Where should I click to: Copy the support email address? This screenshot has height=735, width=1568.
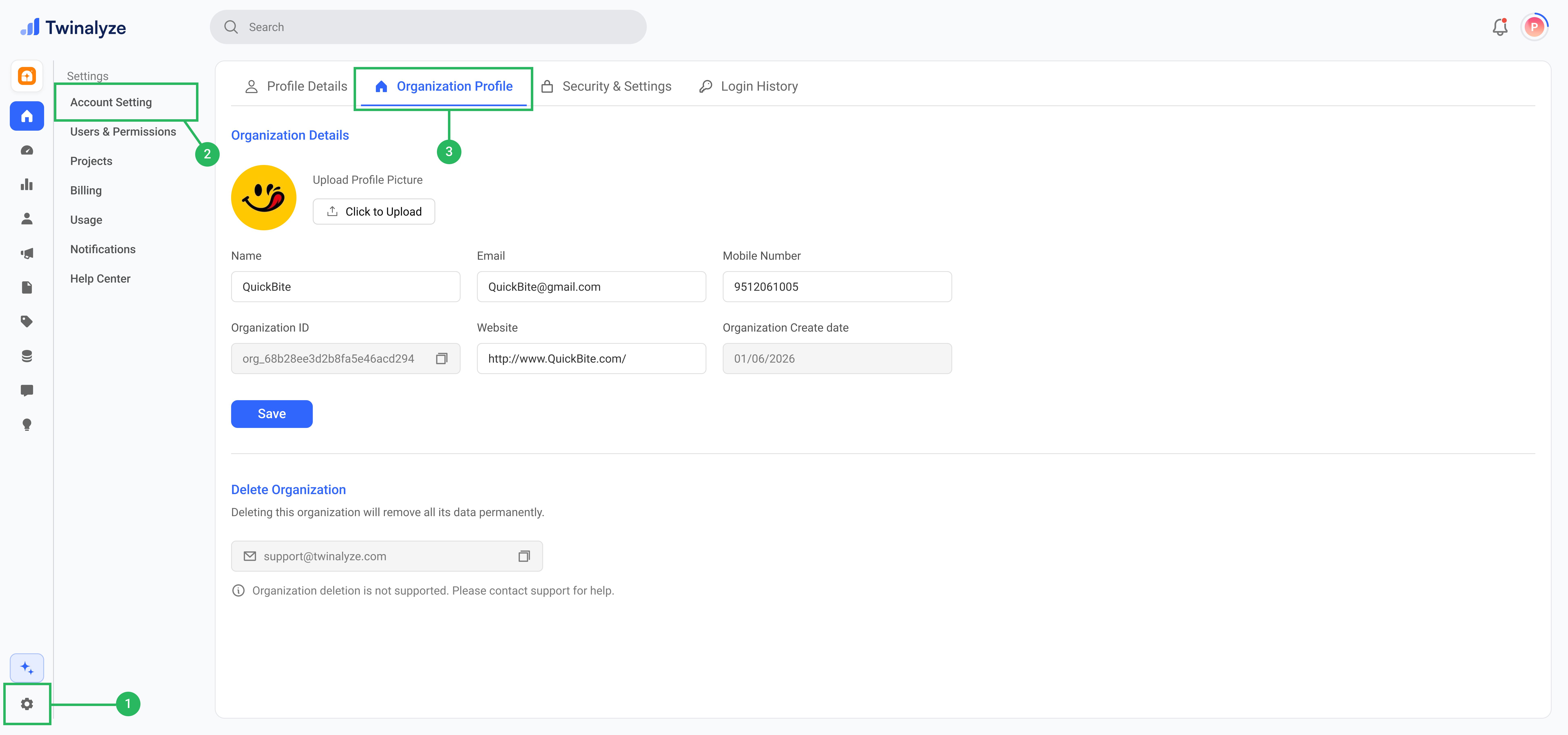pyautogui.click(x=524, y=556)
